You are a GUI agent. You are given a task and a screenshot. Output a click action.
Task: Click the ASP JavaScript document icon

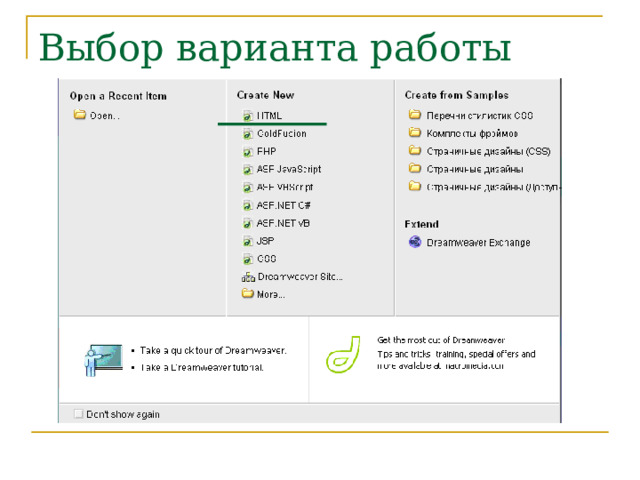(247, 169)
